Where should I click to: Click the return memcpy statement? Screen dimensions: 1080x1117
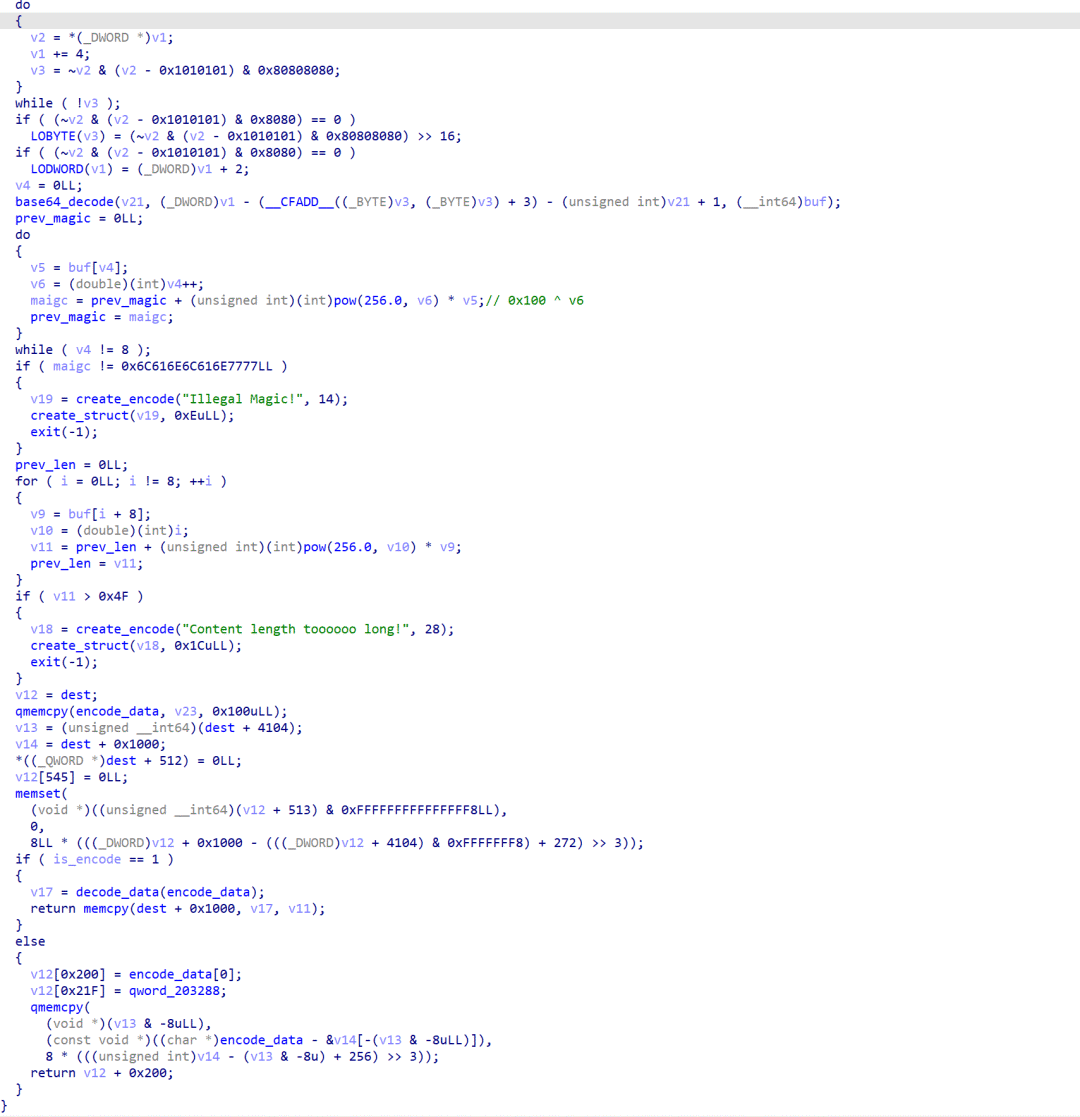point(178,908)
